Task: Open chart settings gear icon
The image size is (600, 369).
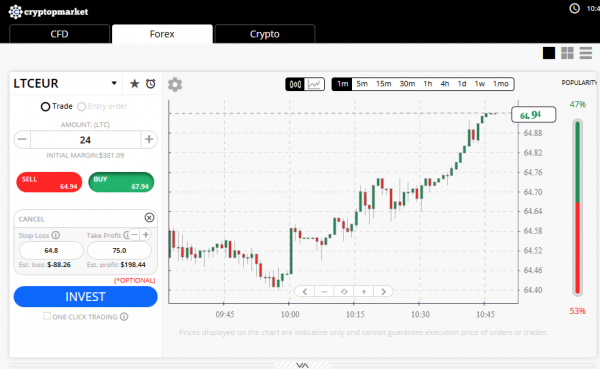Action: tap(175, 85)
